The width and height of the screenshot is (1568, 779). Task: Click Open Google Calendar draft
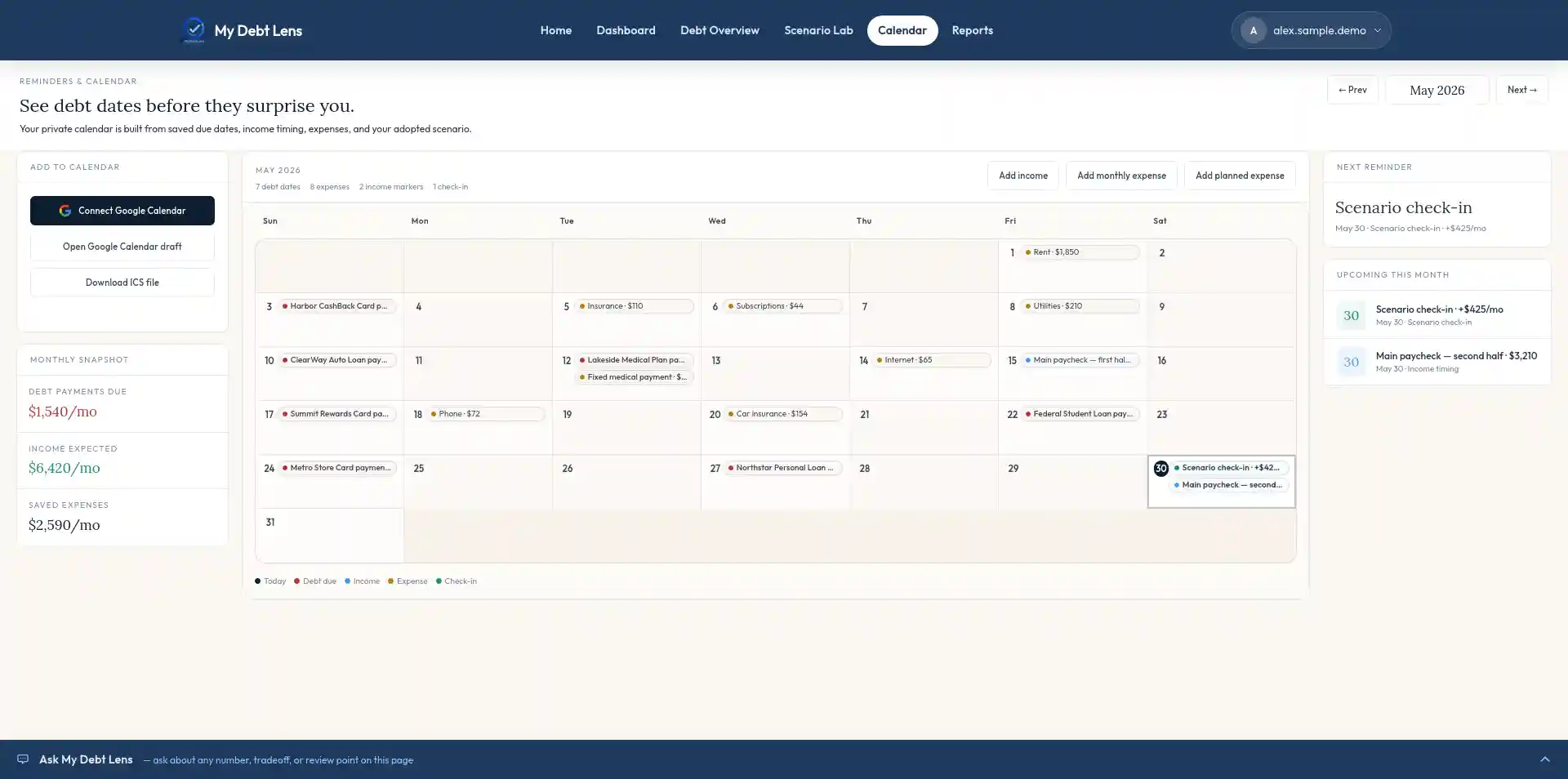[122, 247]
